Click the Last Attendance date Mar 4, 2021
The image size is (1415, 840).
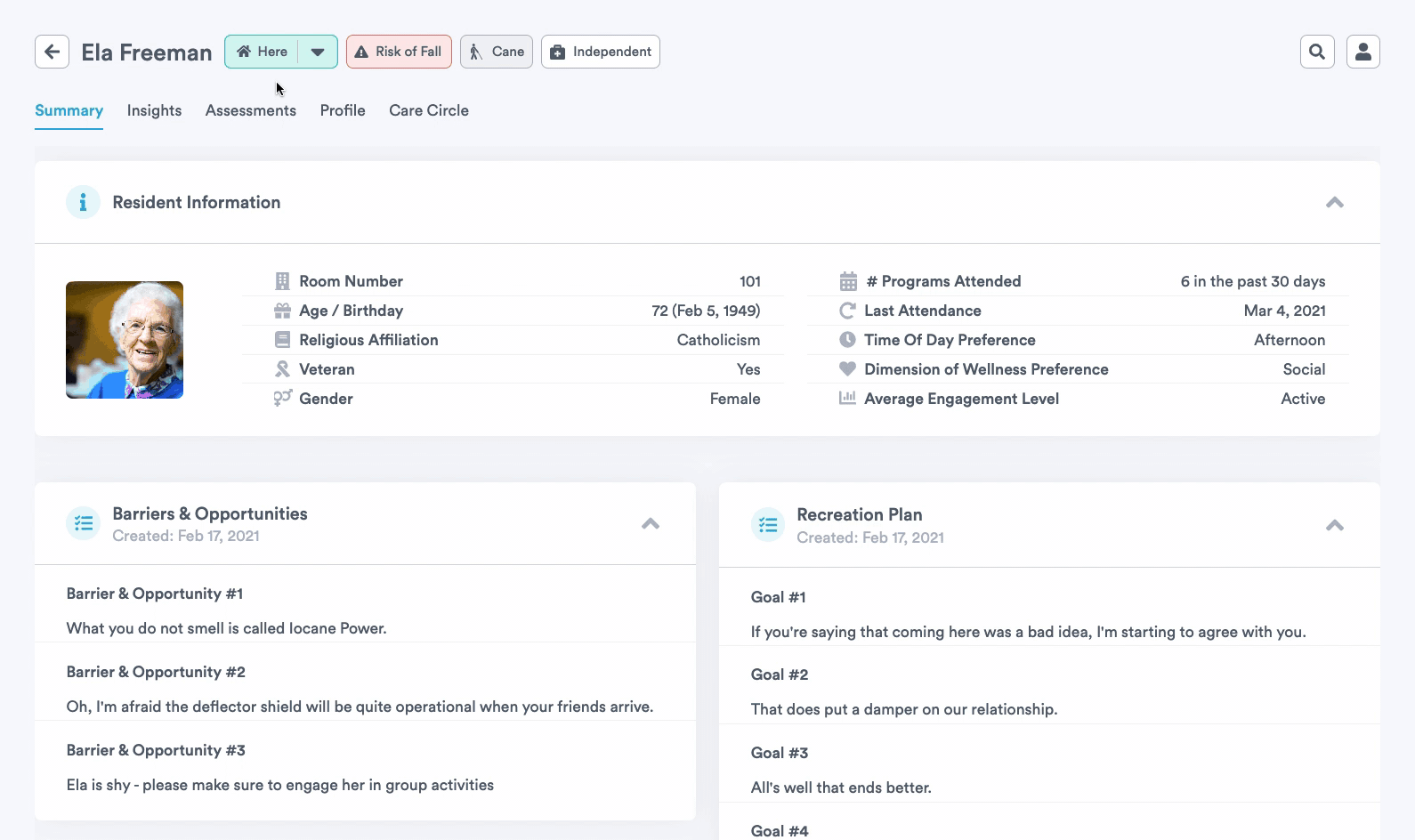[1285, 311]
